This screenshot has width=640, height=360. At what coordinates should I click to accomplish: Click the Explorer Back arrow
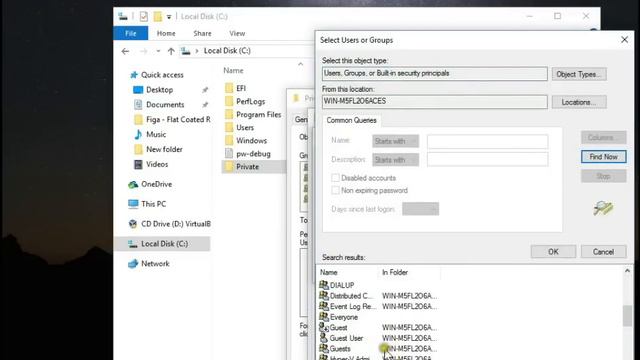[125, 51]
